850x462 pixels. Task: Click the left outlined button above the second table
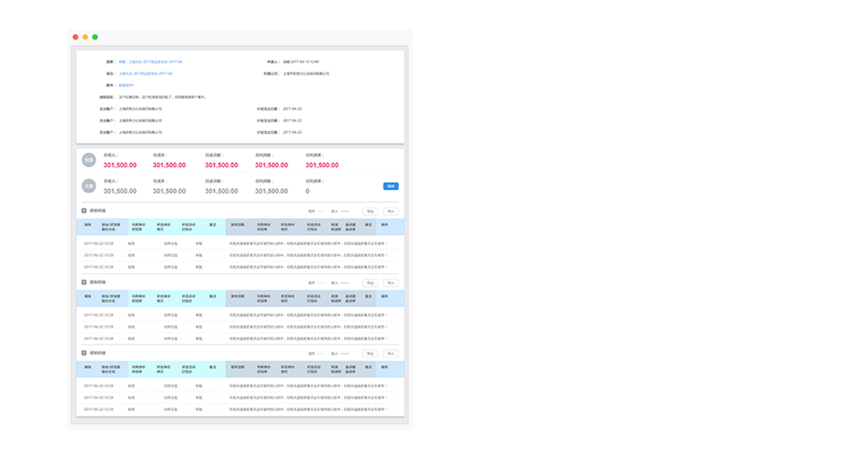click(x=370, y=282)
